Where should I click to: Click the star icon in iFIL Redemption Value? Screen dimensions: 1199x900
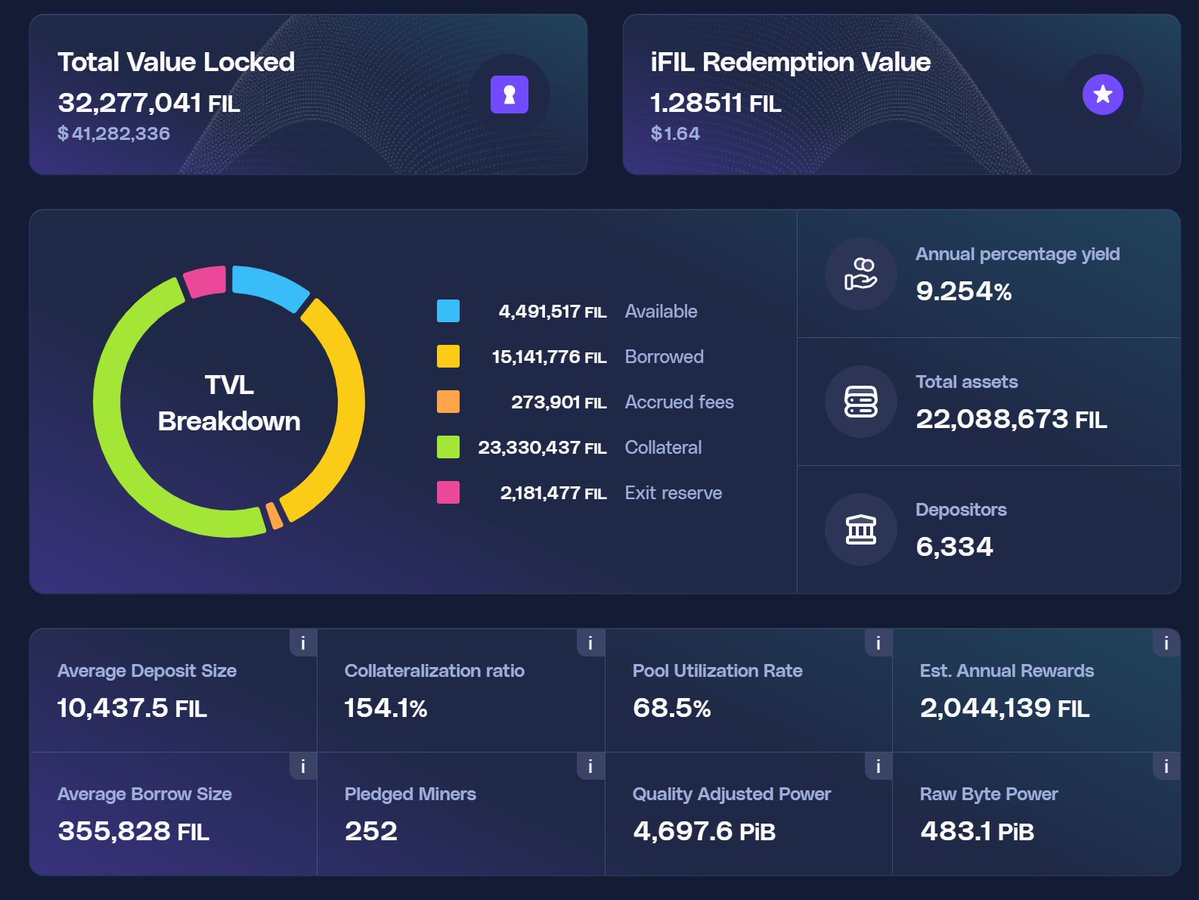pyautogui.click(x=1102, y=95)
